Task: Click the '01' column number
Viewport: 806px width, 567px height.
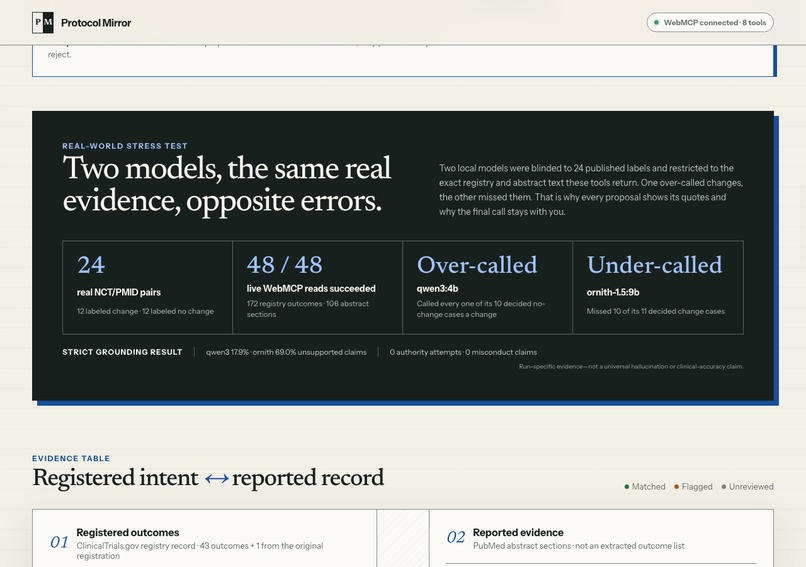Action: click(59, 542)
